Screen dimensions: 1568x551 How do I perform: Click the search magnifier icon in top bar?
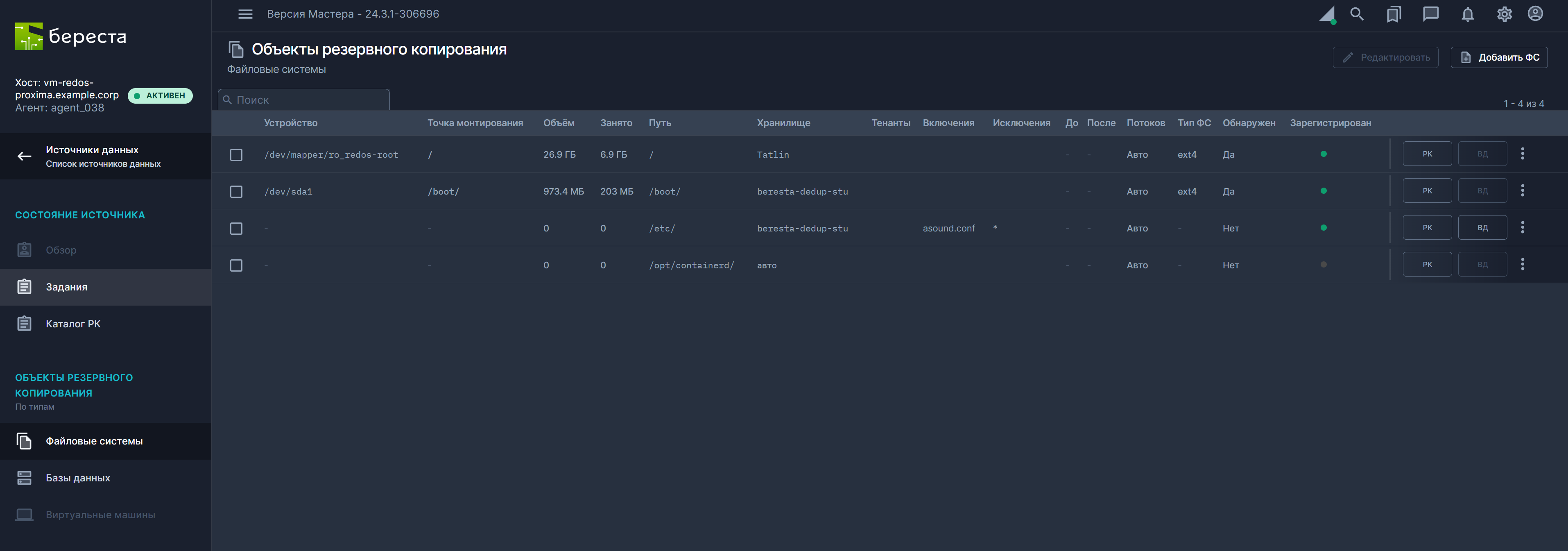[x=1356, y=14]
